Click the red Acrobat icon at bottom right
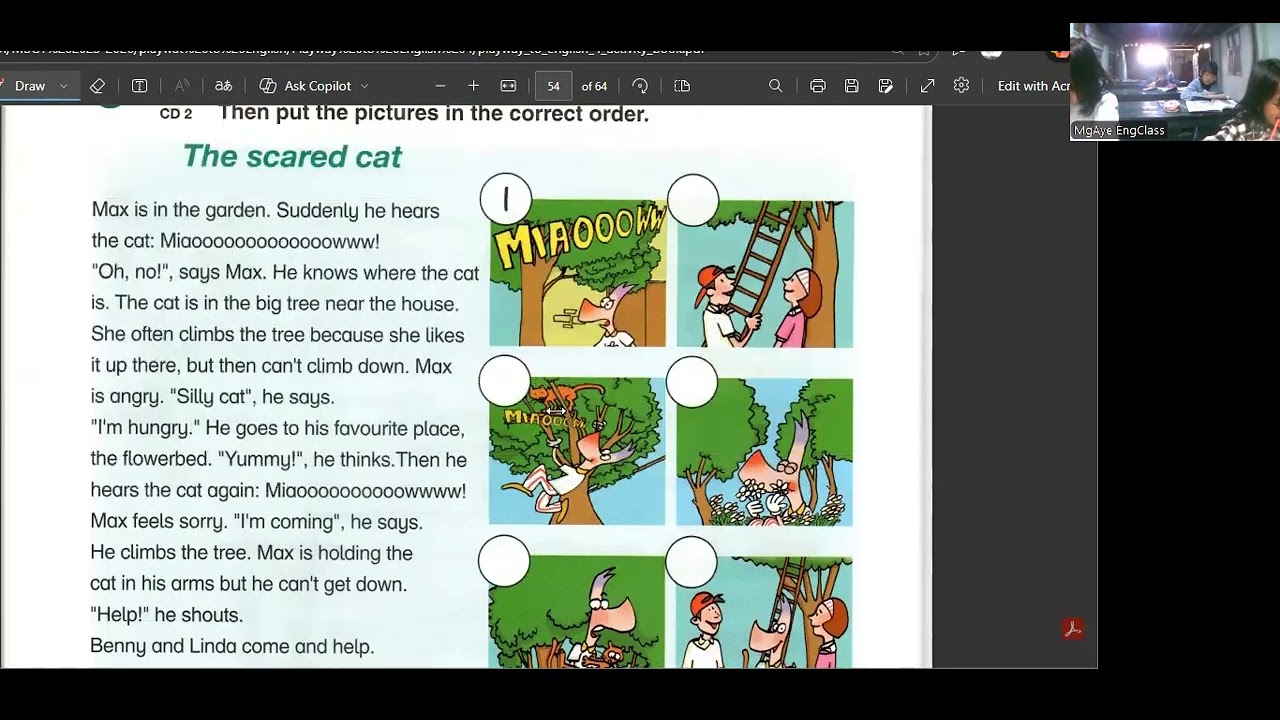1280x720 pixels. pyautogui.click(x=1072, y=629)
